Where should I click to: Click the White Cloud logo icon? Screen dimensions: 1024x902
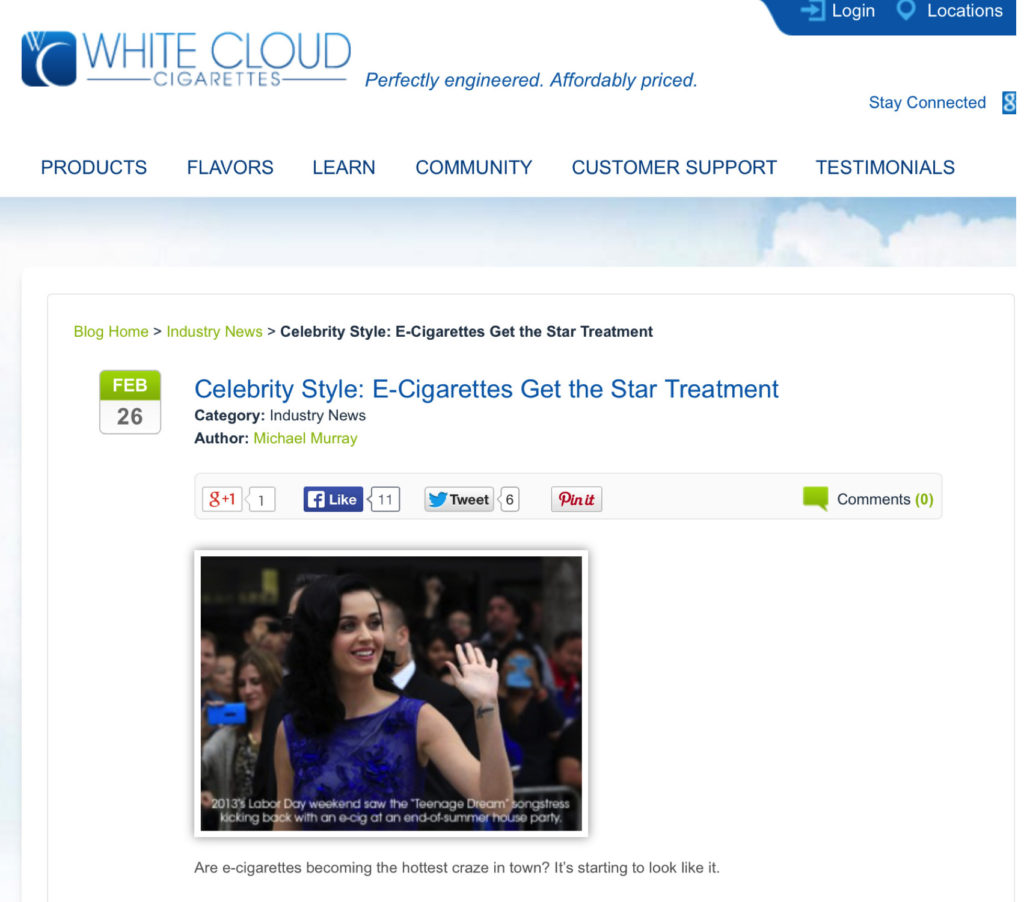click(x=49, y=59)
